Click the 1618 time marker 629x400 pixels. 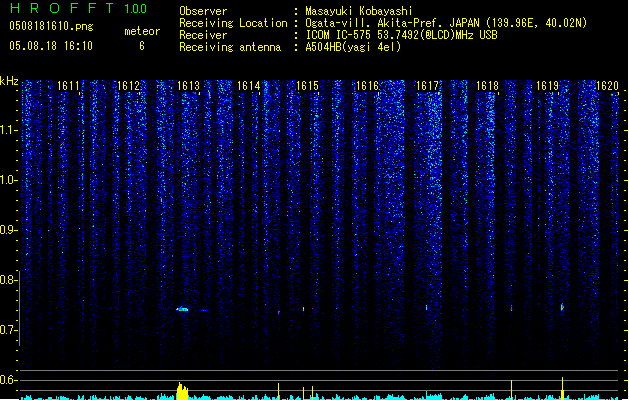click(x=487, y=86)
